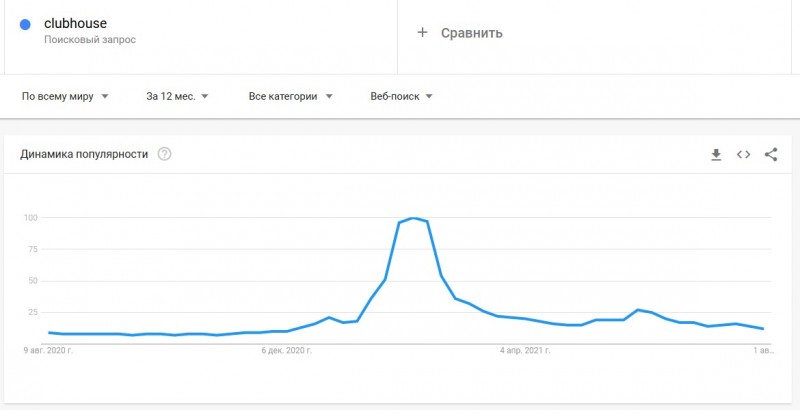Click the blue clubhouse color dot
Image resolution: width=800 pixels, height=410 pixels.
click(25, 24)
